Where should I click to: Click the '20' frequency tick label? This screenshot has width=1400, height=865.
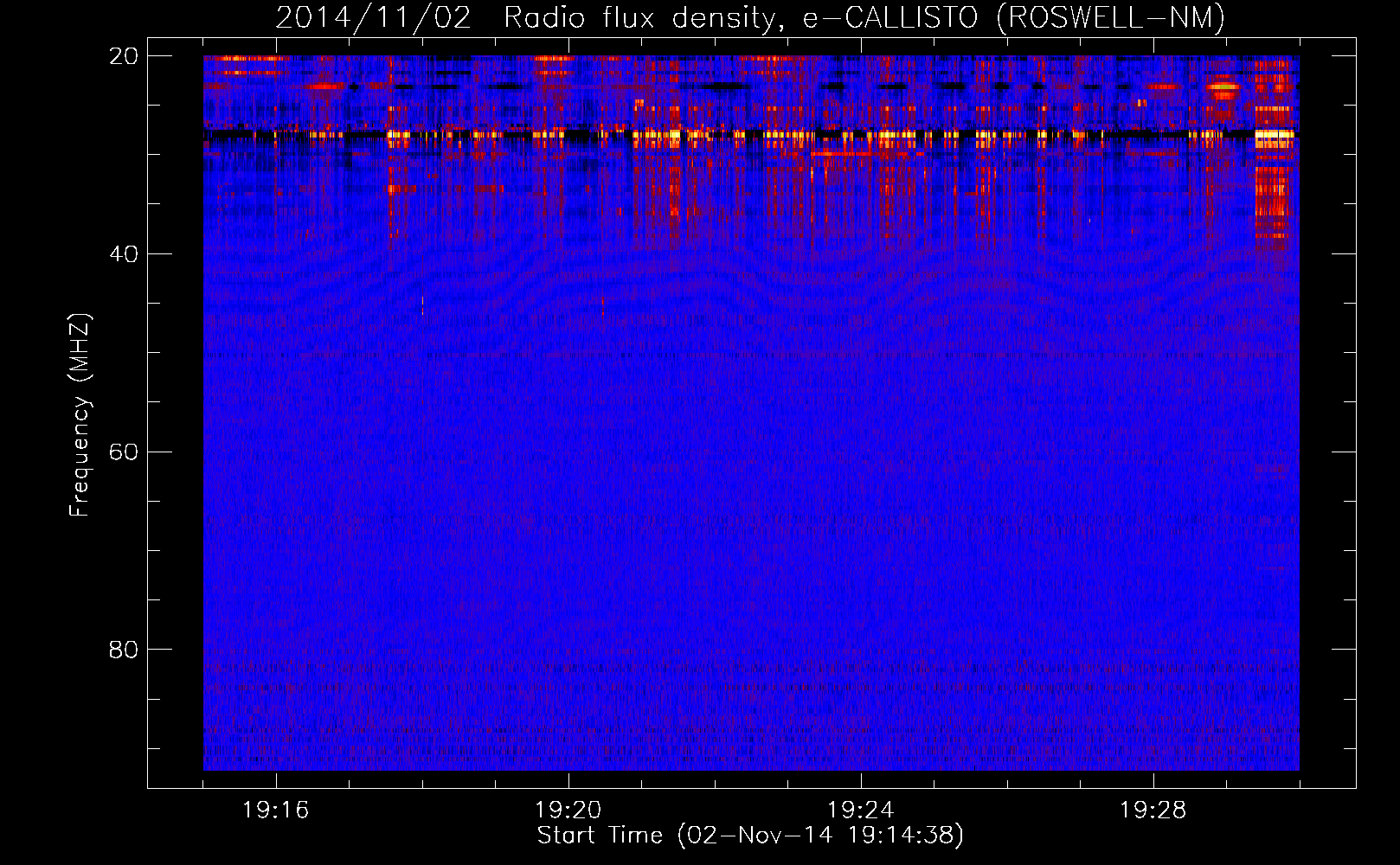click(x=124, y=56)
